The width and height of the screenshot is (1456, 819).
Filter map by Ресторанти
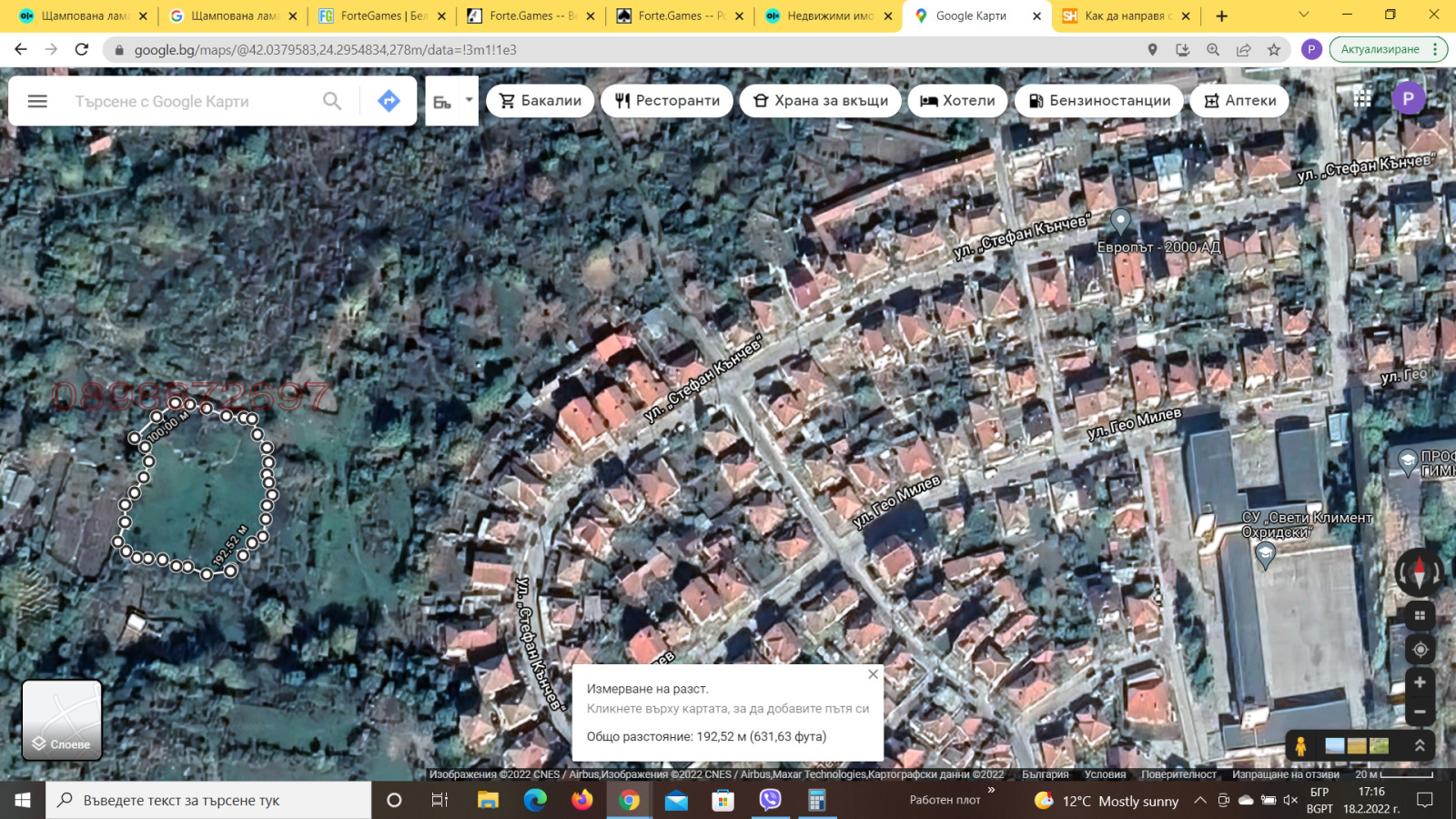pos(668,100)
